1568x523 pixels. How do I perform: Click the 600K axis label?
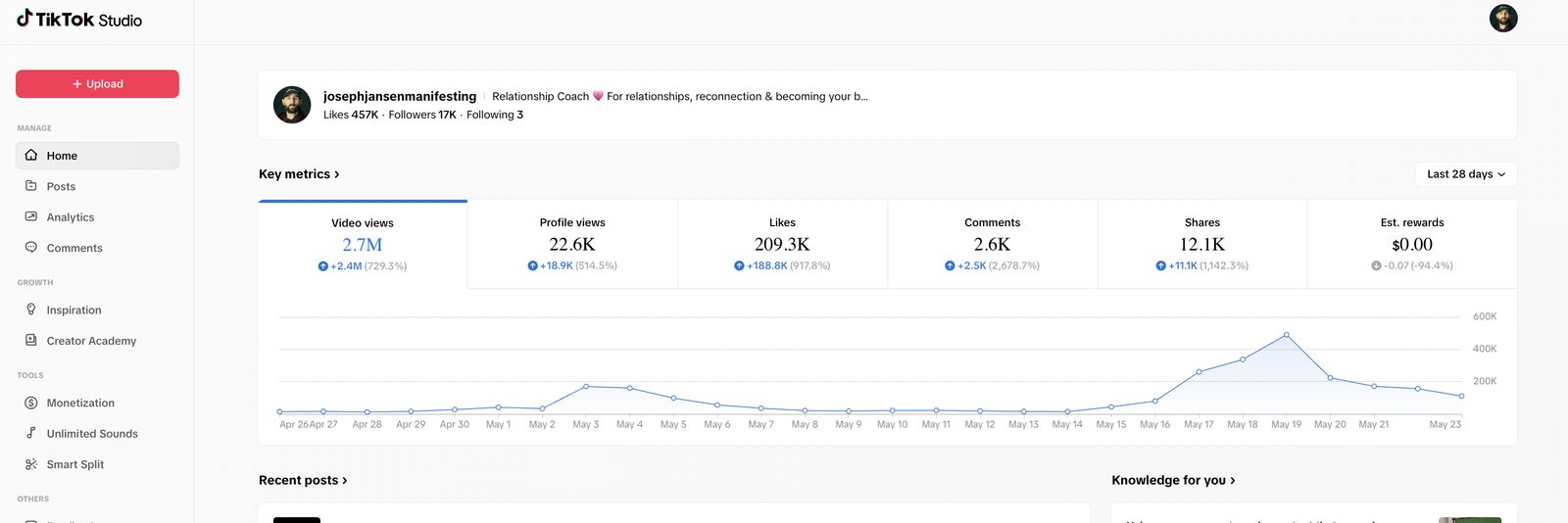click(1485, 316)
